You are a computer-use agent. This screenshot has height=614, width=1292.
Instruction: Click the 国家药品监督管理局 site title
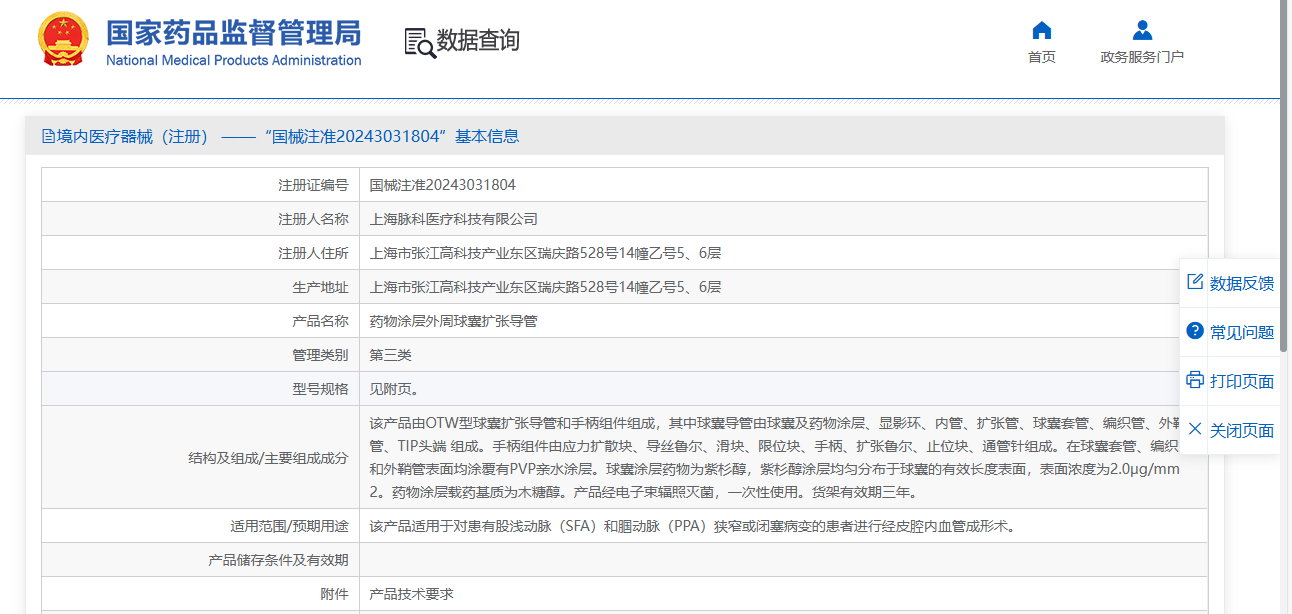pos(233,34)
